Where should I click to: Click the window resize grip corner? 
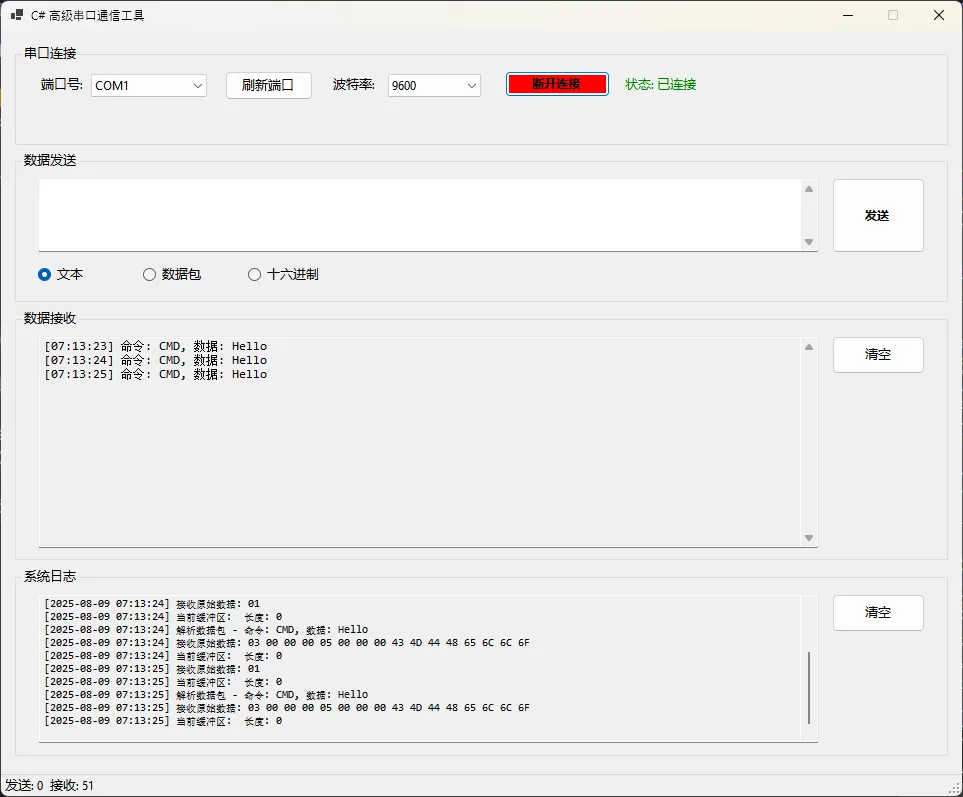click(x=954, y=788)
